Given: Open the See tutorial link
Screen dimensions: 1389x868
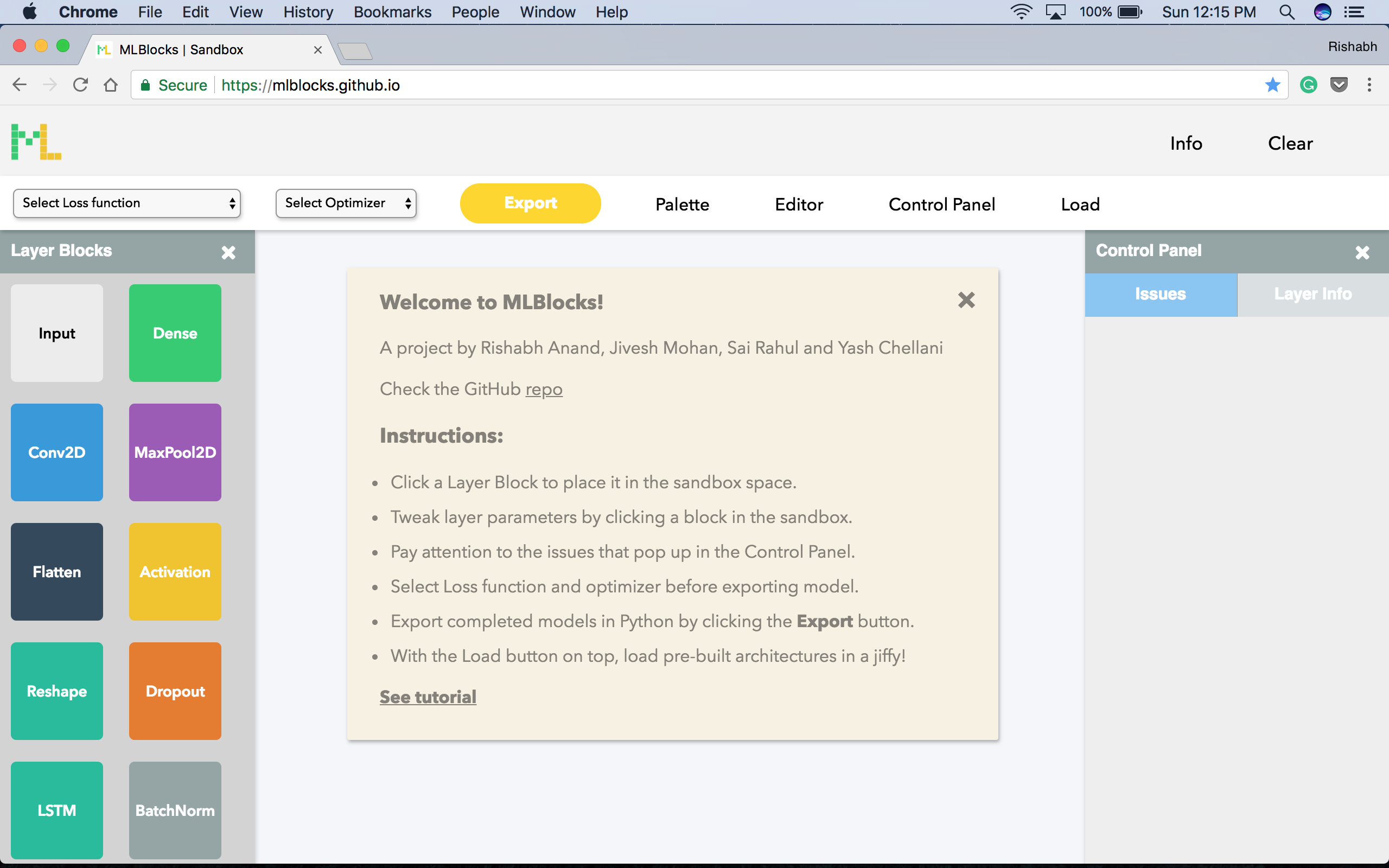Looking at the screenshot, I should click(428, 697).
